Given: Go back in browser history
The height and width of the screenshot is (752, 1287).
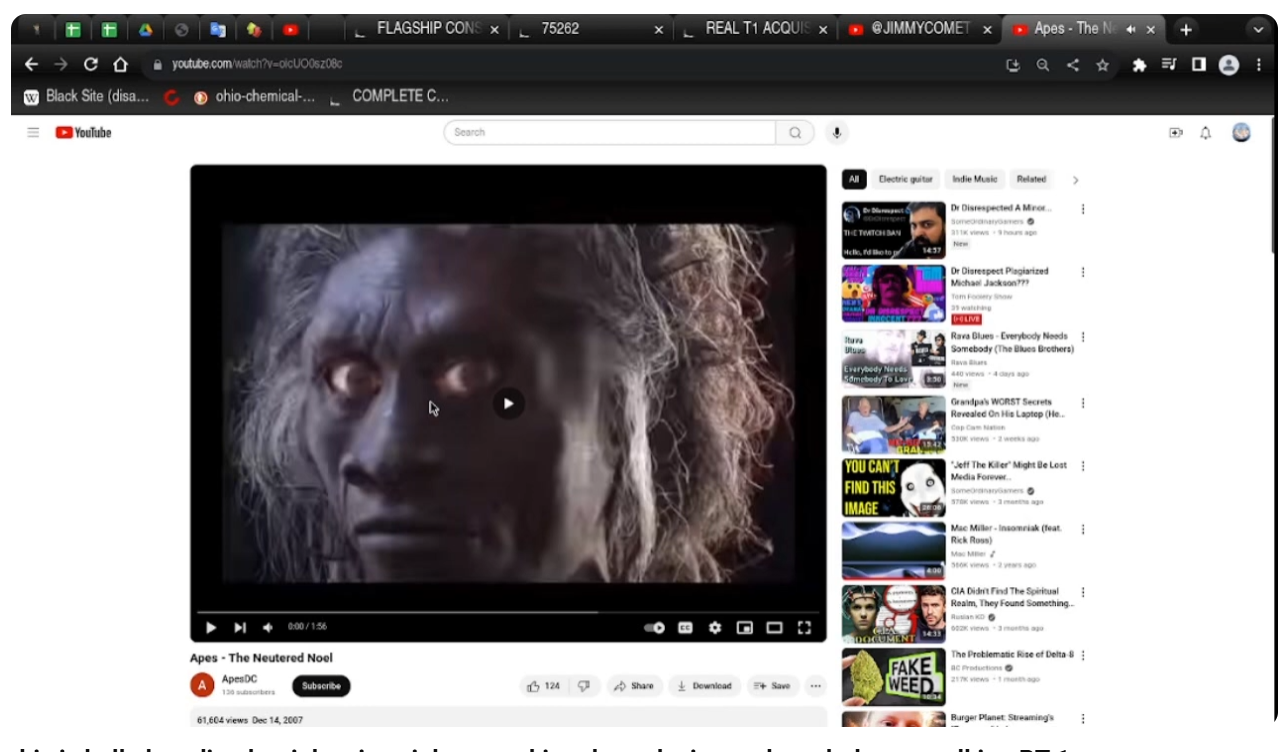Looking at the screenshot, I should tap(31, 64).
